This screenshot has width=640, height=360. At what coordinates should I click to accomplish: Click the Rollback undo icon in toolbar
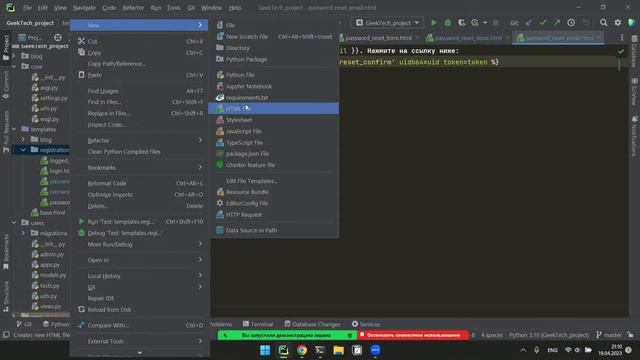(586, 23)
